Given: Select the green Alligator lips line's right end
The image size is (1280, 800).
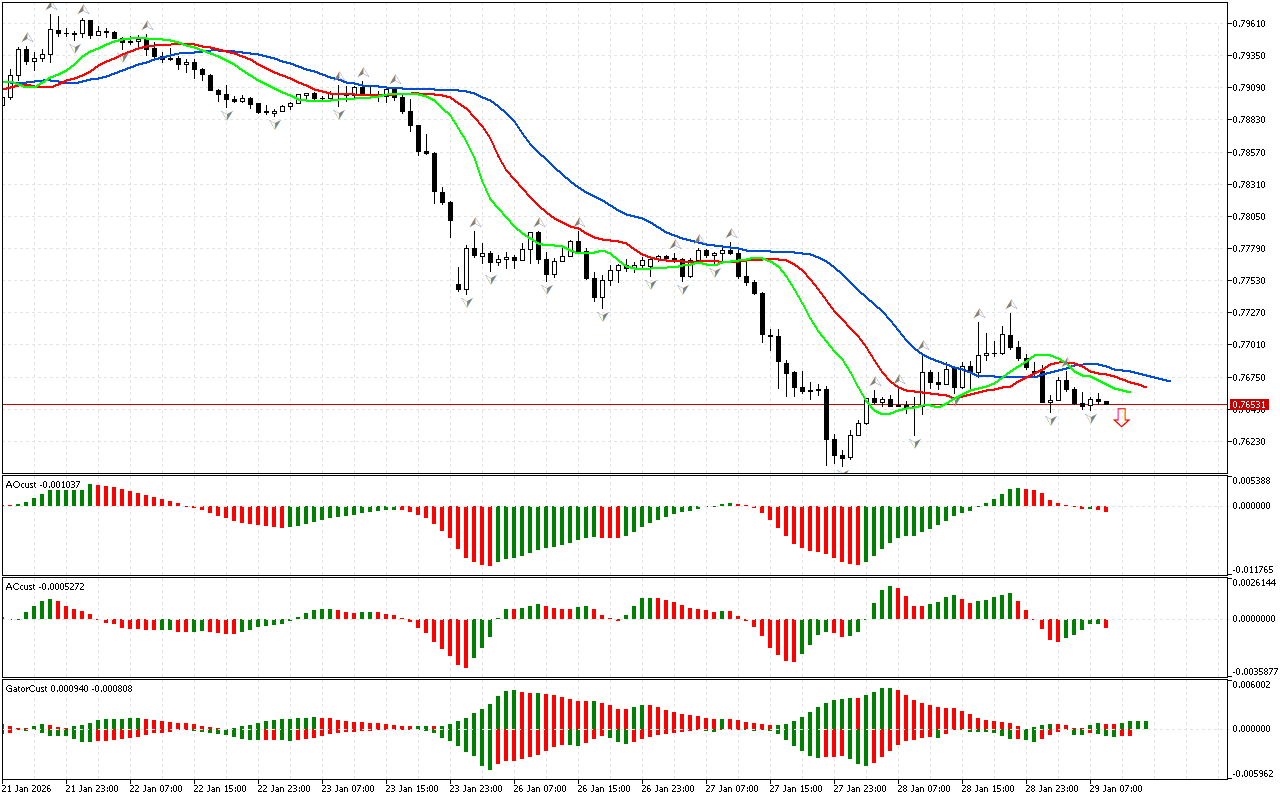Looking at the screenshot, I should [x=1129, y=392].
